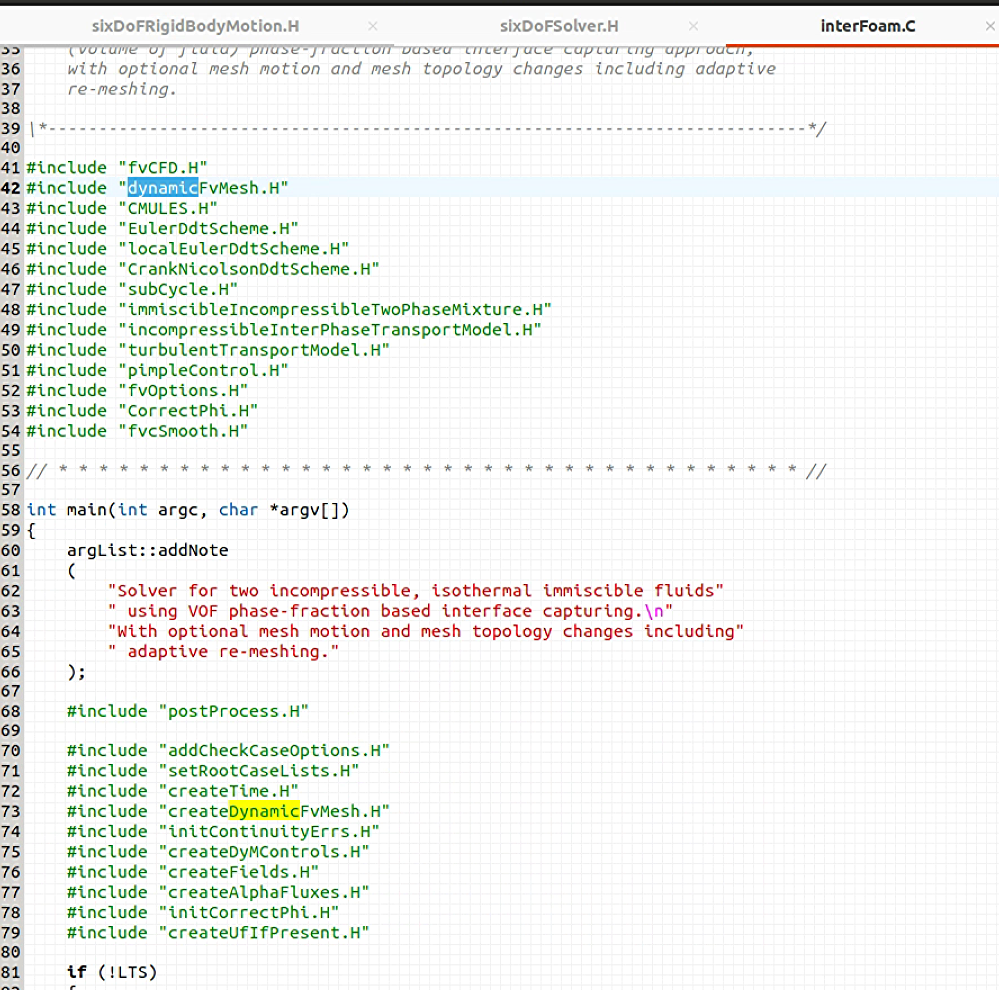999x990 pixels.
Task: Place cursor on "if (!LTS)" statement
Action: [x=112, y=972]
